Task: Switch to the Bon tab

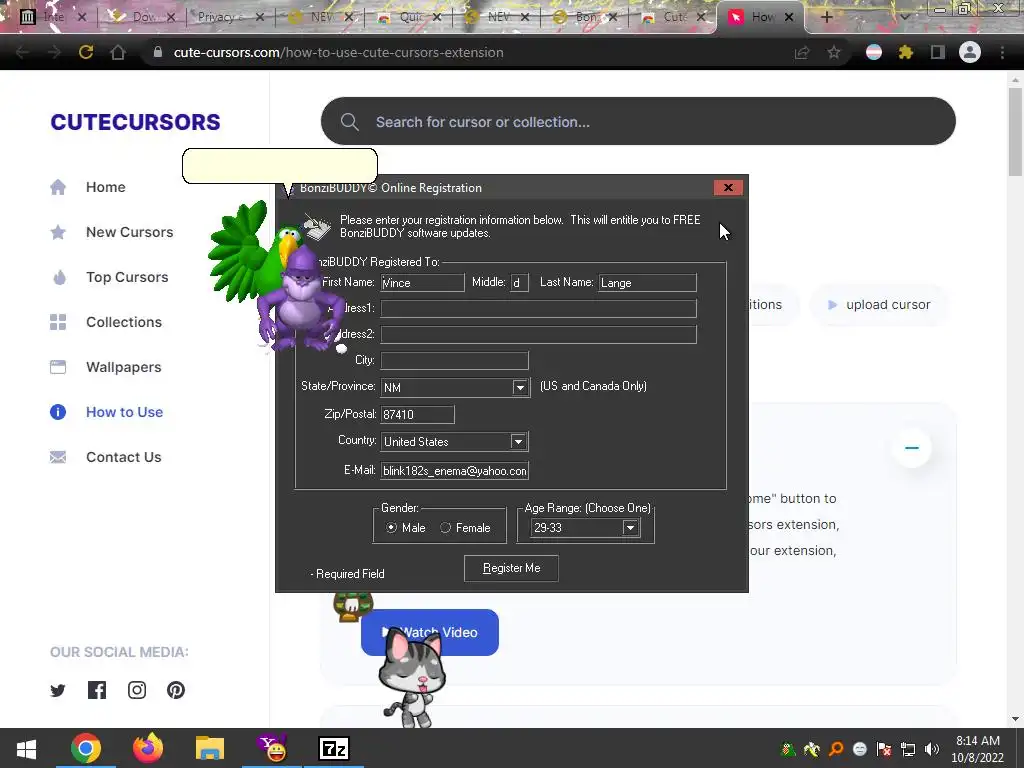Action: pos(585,17)
